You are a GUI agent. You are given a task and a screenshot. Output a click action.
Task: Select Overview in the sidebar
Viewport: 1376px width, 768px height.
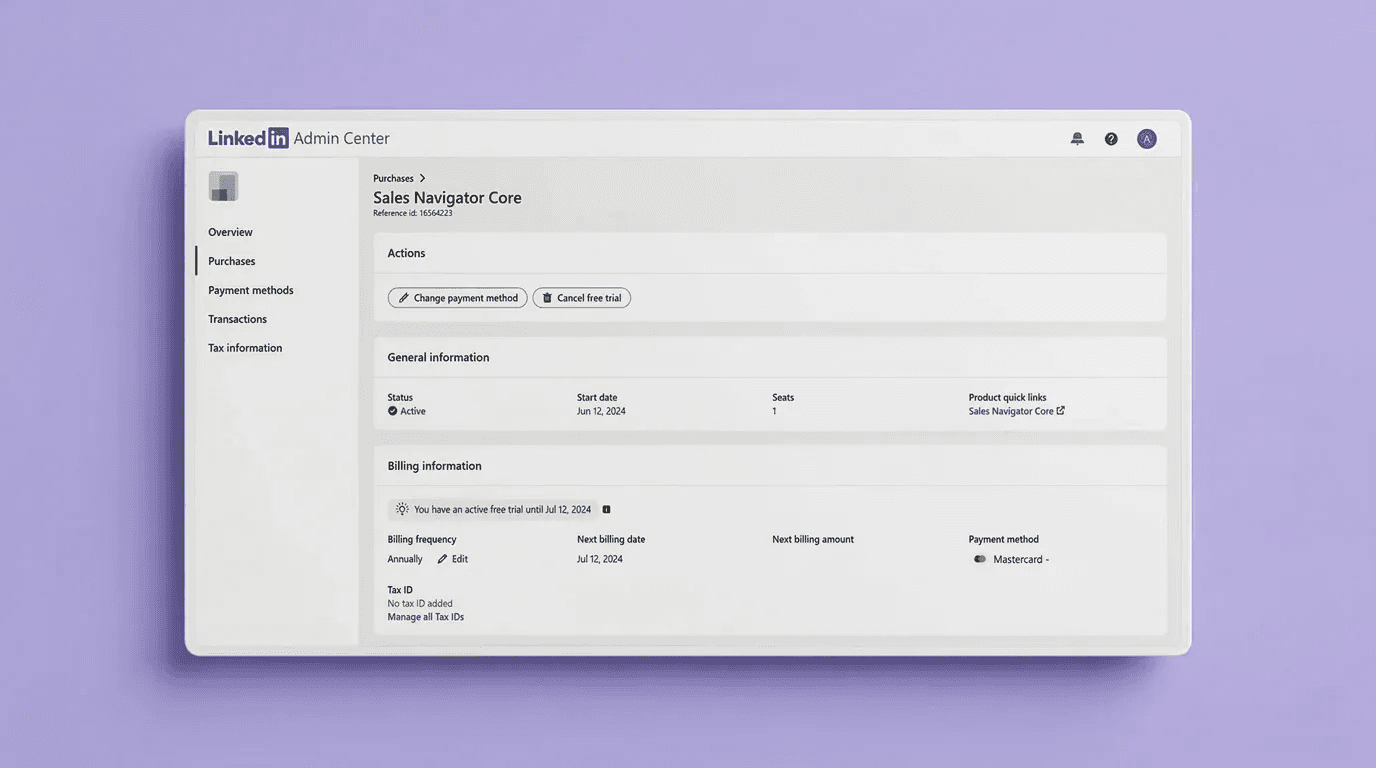coord(229,231)
